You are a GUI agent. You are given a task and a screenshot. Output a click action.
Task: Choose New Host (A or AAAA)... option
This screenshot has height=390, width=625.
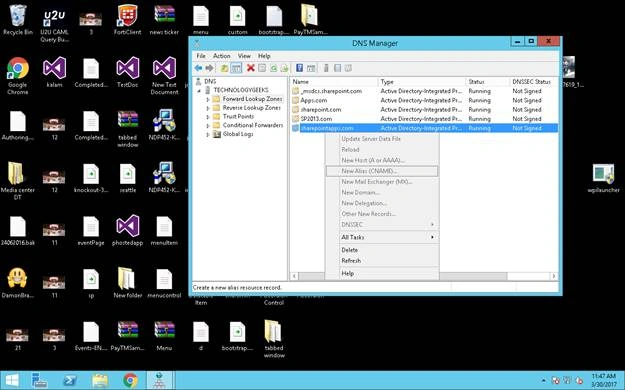382,160
